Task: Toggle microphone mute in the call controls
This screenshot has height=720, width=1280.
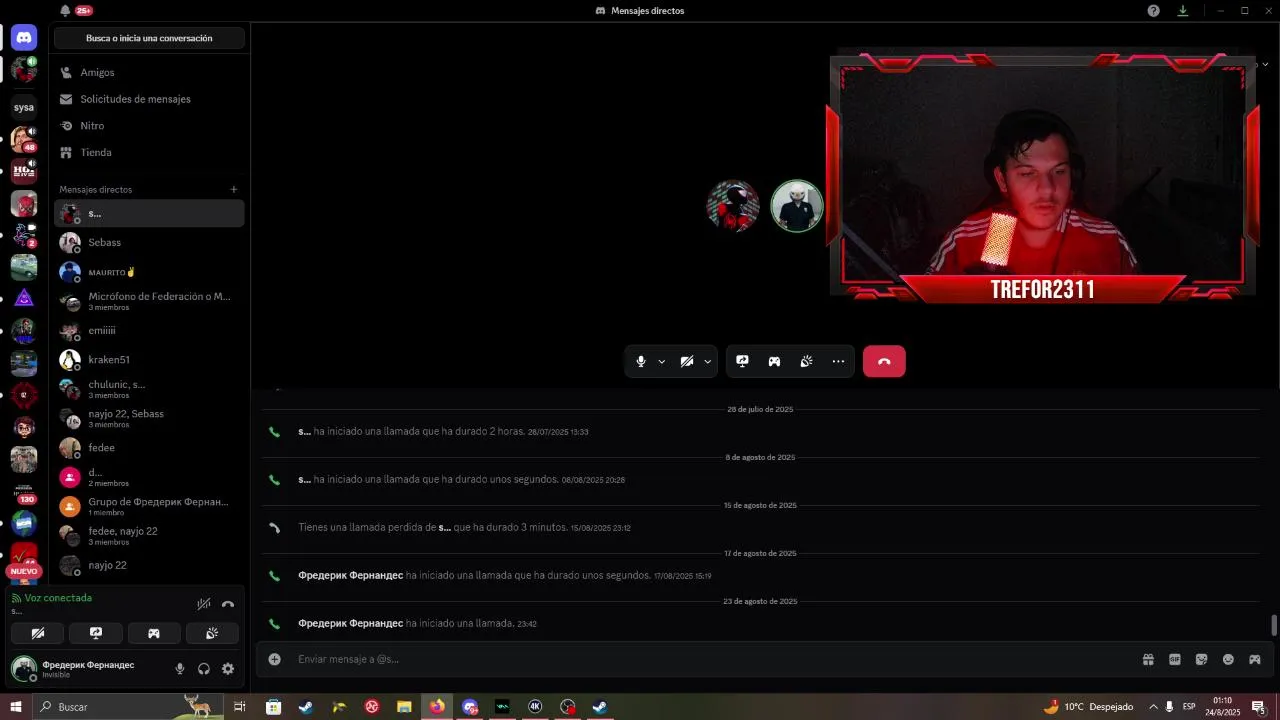Action: click(x=641, y=361)
